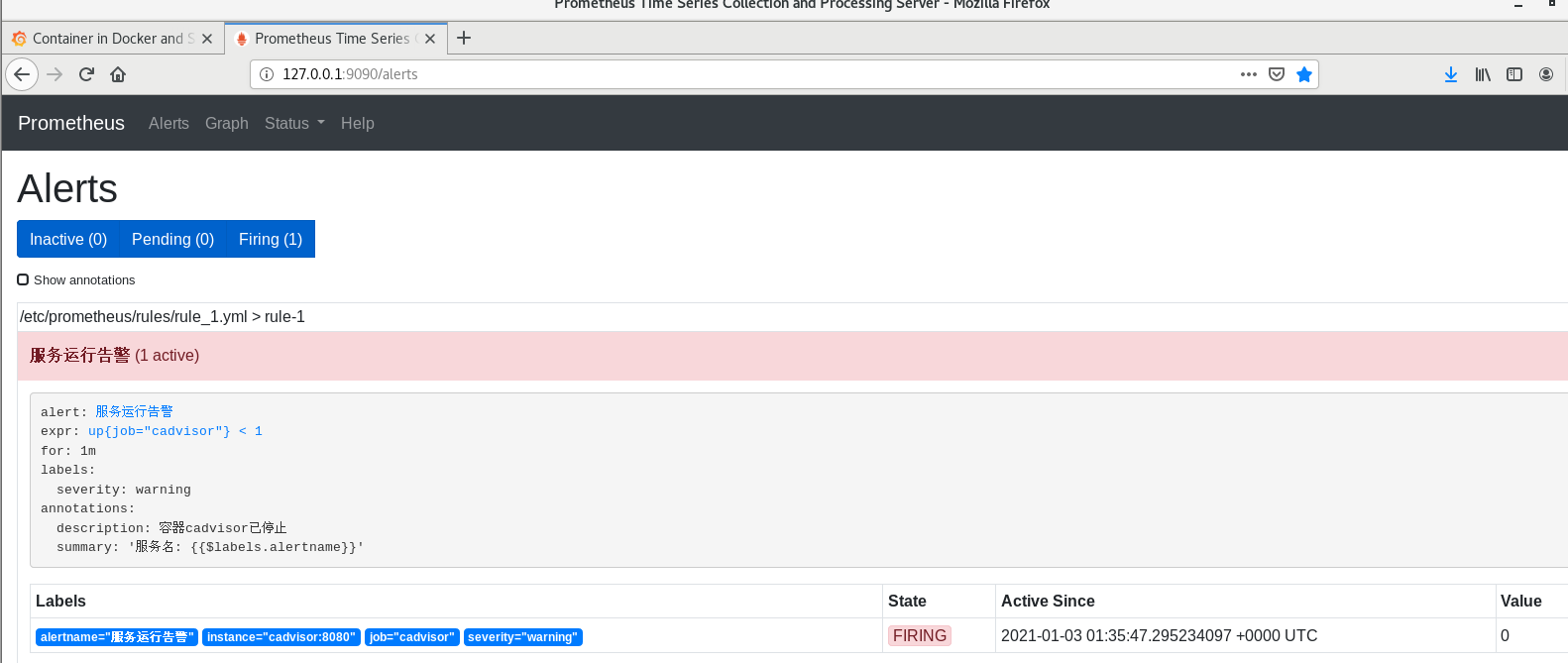Open the expr link up{job="cadvisor"} < 1
Image resolution: width=1568 pixels, height=663 pixels.
click(175, 431)
